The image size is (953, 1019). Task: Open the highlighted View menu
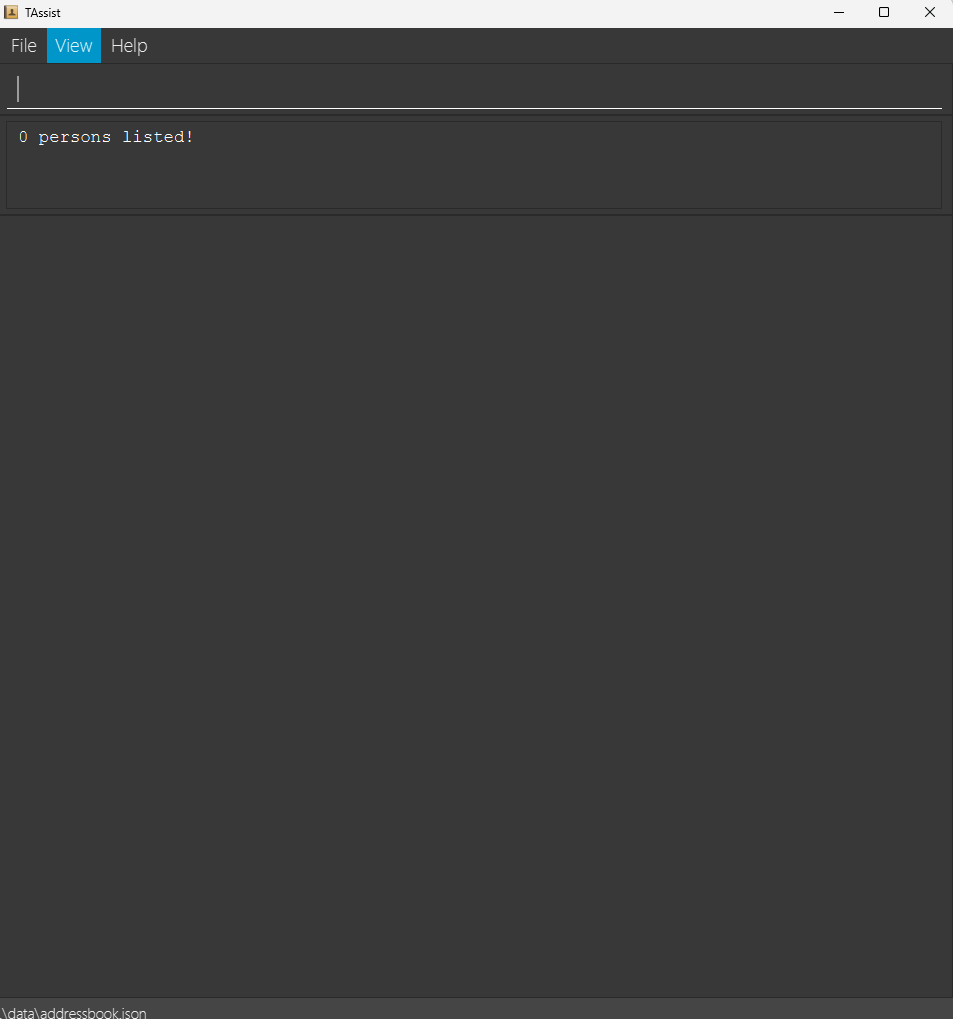pos(73,45)
